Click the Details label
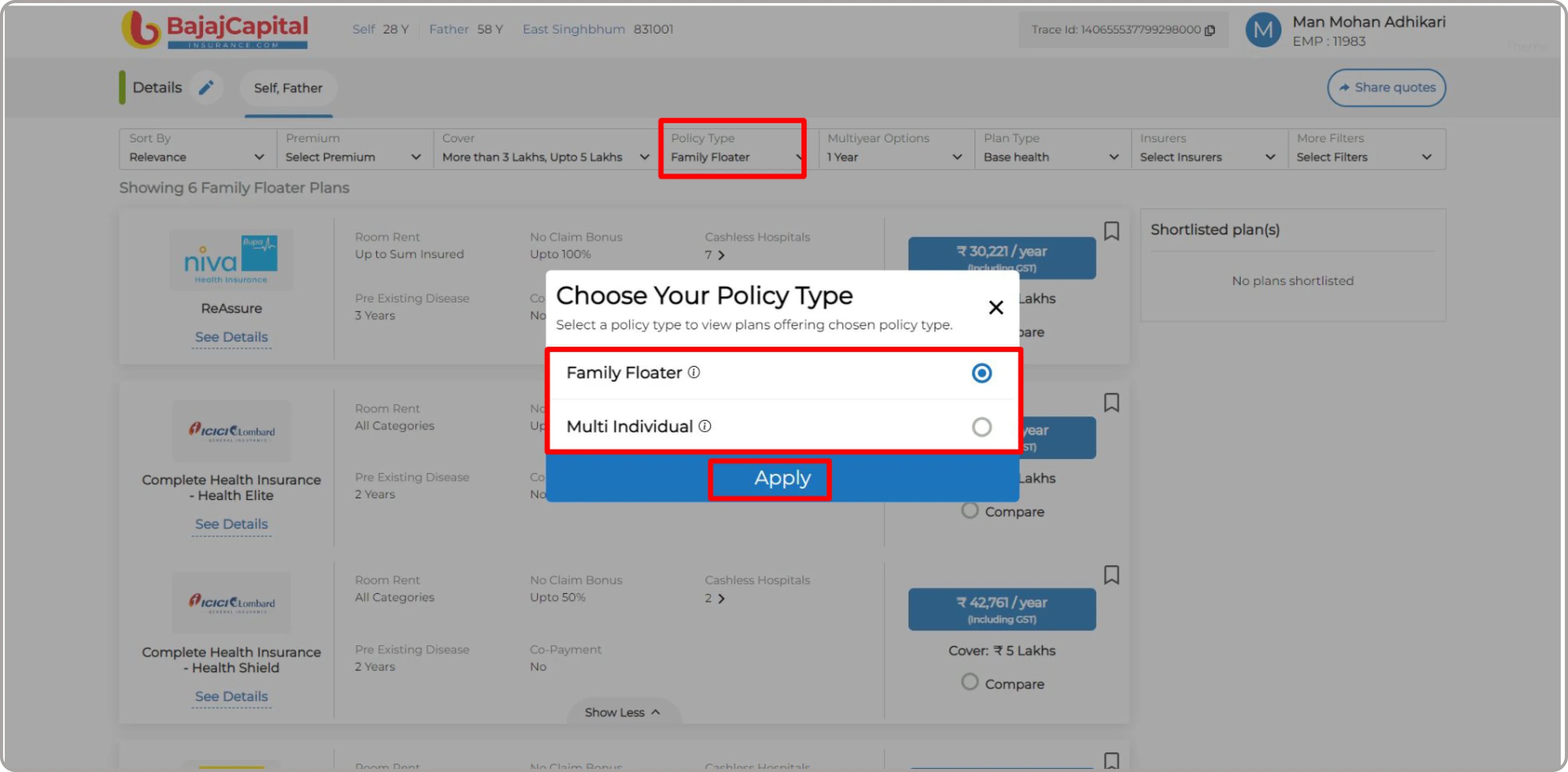This screenshot has width=1568, height=772. [157, 88]
